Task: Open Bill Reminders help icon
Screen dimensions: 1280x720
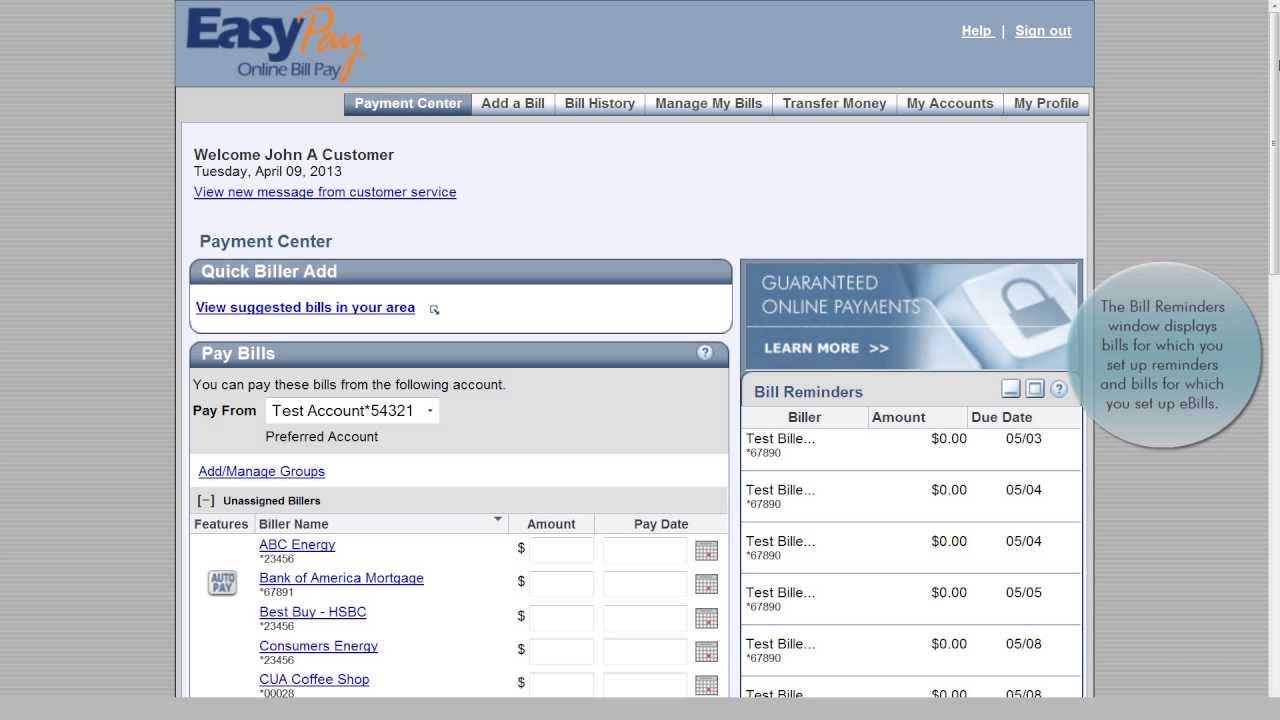Action: [1059, 389]
